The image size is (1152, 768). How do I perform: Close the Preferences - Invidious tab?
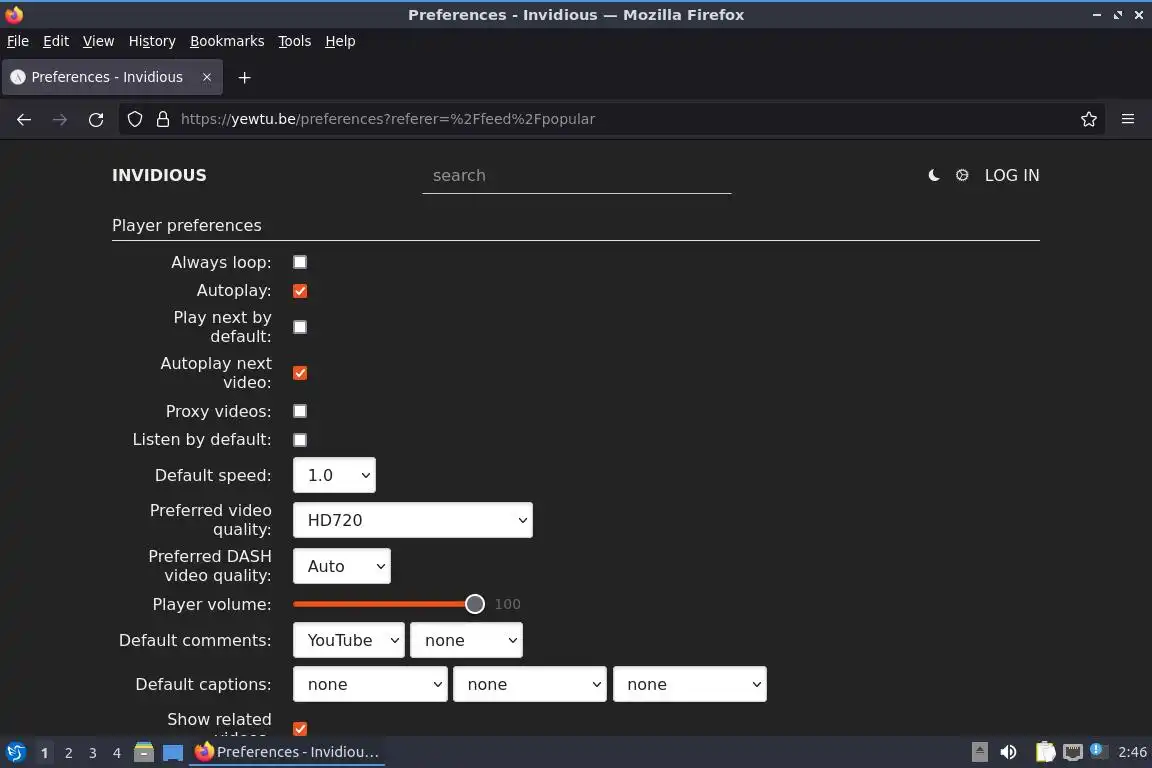click(x=206, y=77)
